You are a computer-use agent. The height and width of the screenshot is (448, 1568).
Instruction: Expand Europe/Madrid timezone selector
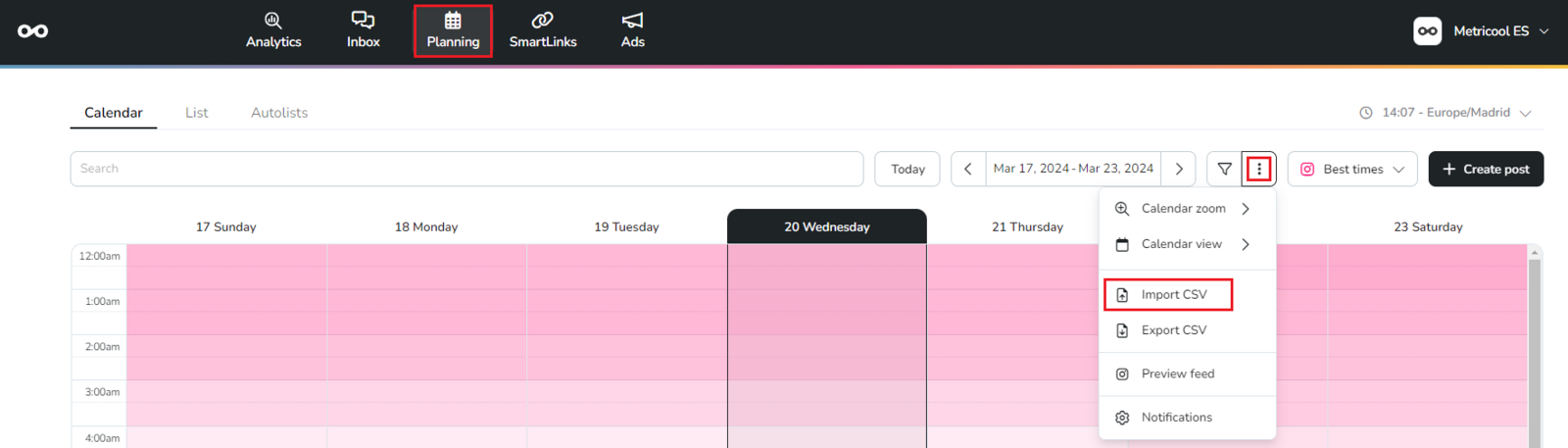(x=1446, y=113)
